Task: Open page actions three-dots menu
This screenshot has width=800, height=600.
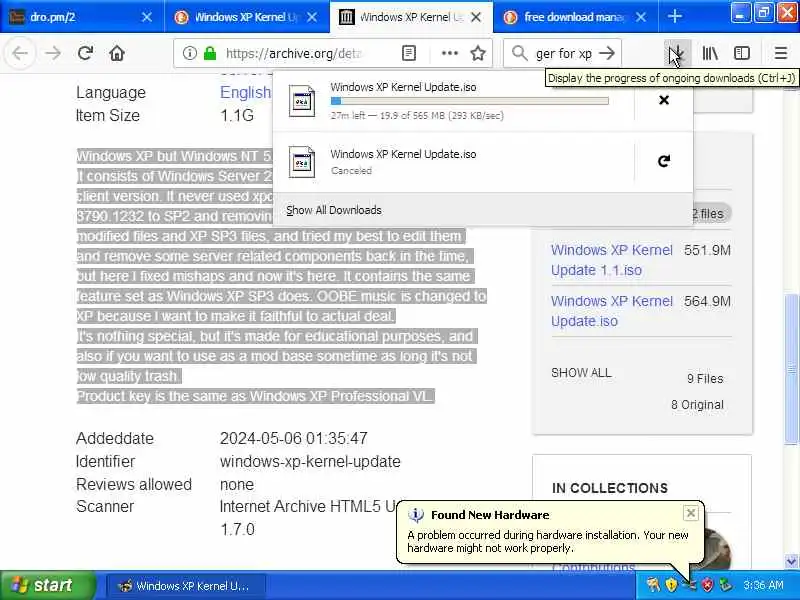Action: tap(449, 53)
